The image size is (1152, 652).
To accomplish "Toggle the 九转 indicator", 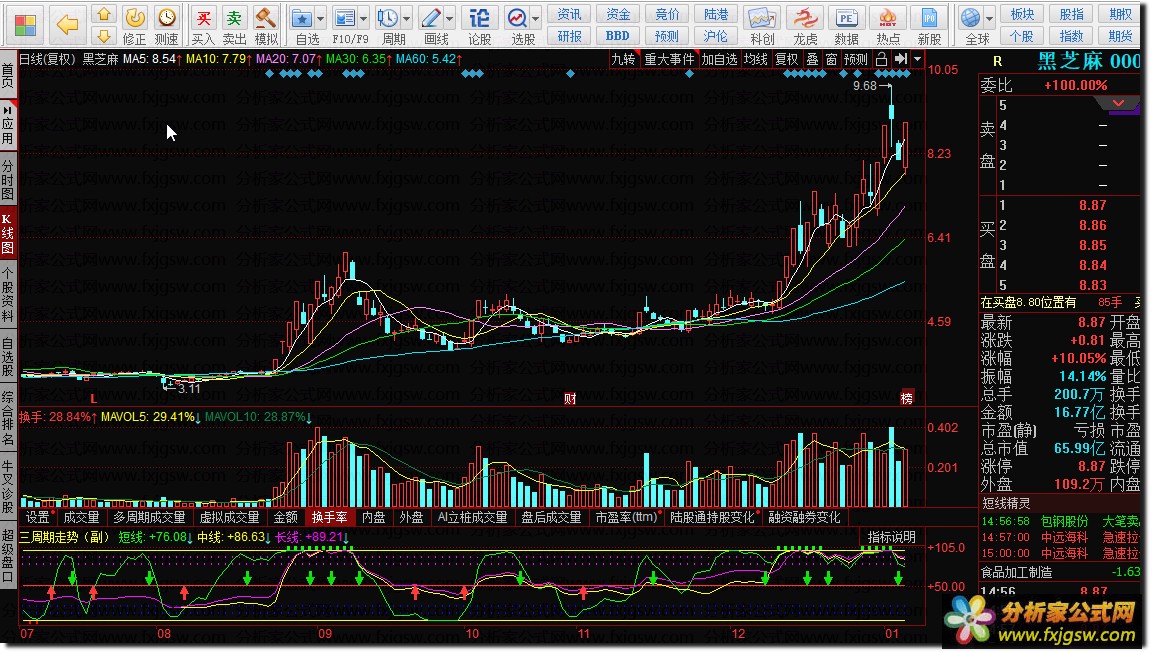I will [623, 60].
